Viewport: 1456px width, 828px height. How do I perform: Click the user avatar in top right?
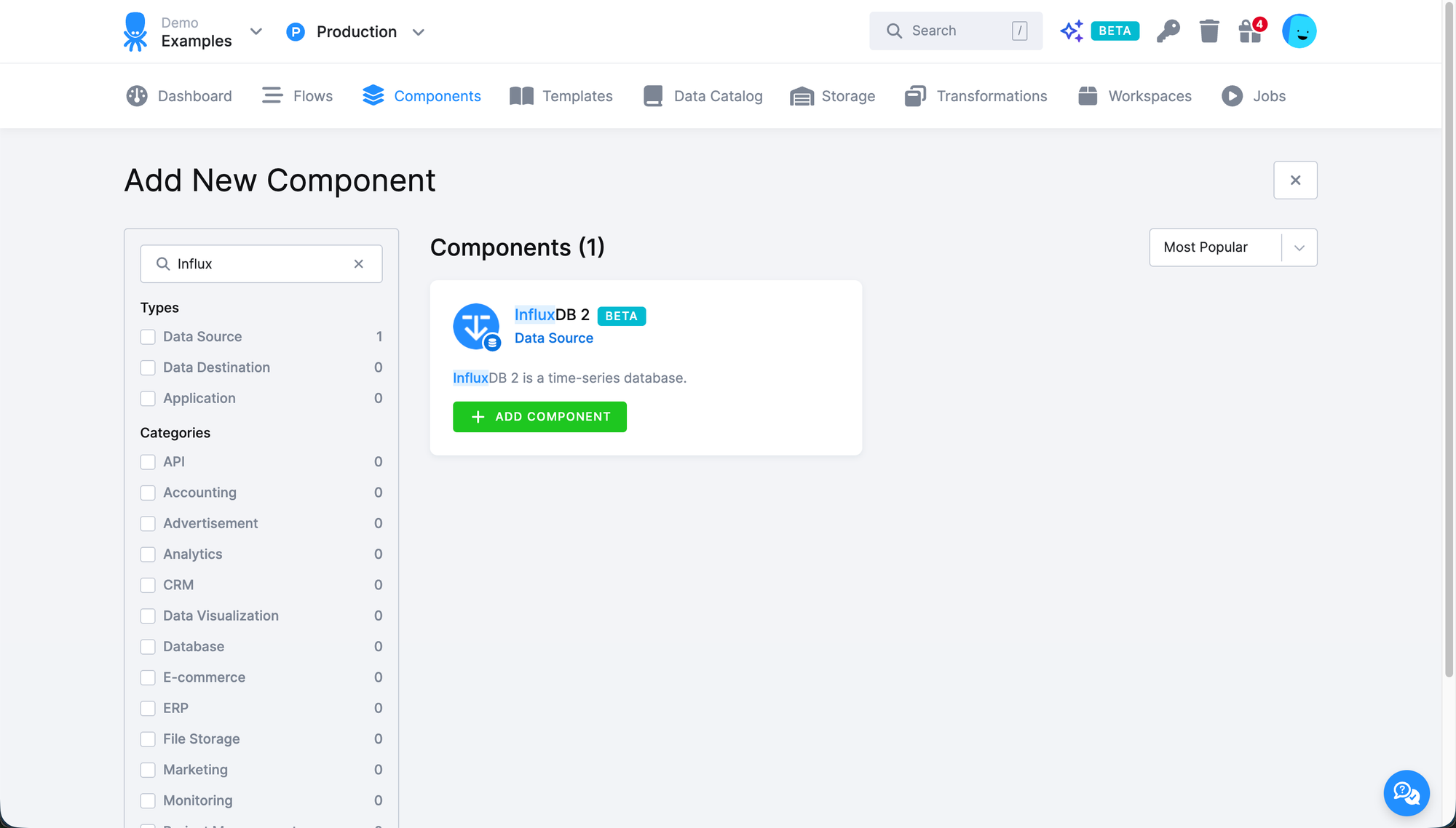(1299, 31)
